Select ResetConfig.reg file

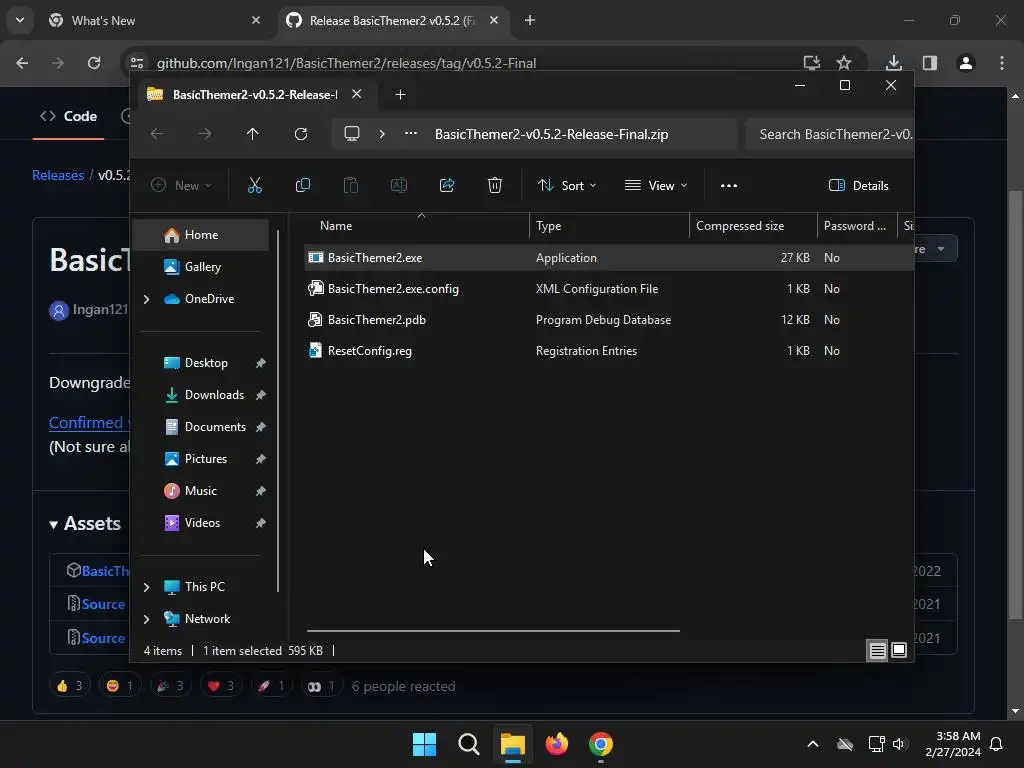609,351
